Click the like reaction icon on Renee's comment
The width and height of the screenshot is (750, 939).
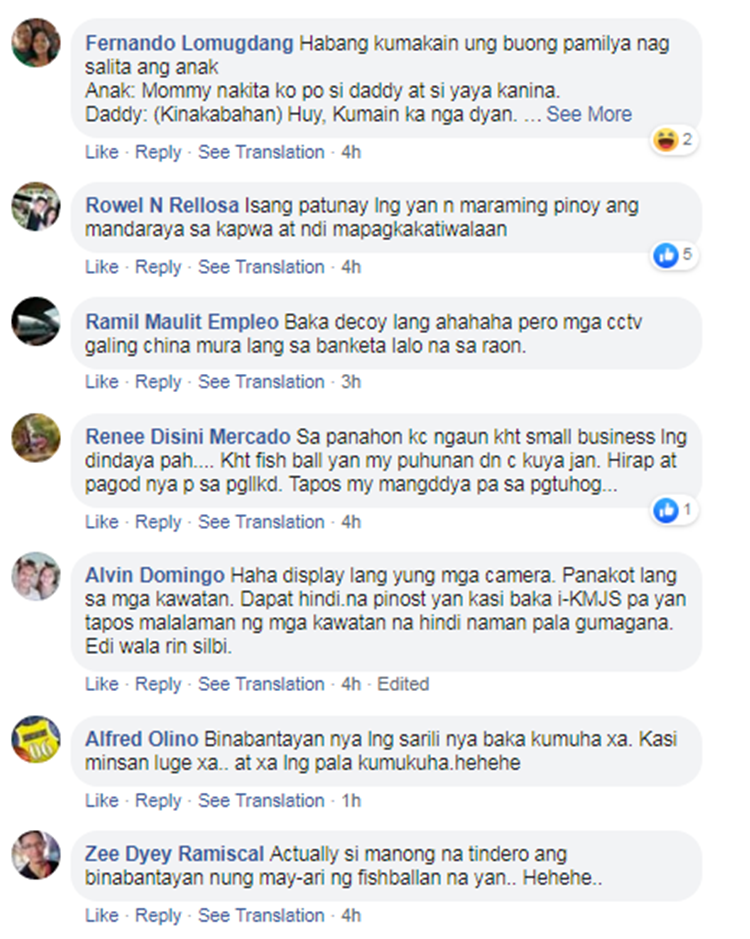coord(666,510)
